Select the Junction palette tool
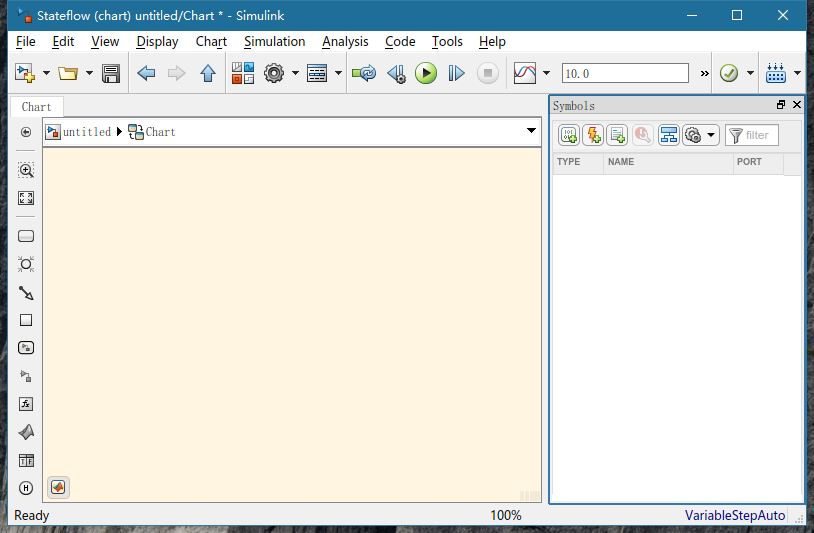The height and width of the screenshot is (533, 814). [26, 264]
